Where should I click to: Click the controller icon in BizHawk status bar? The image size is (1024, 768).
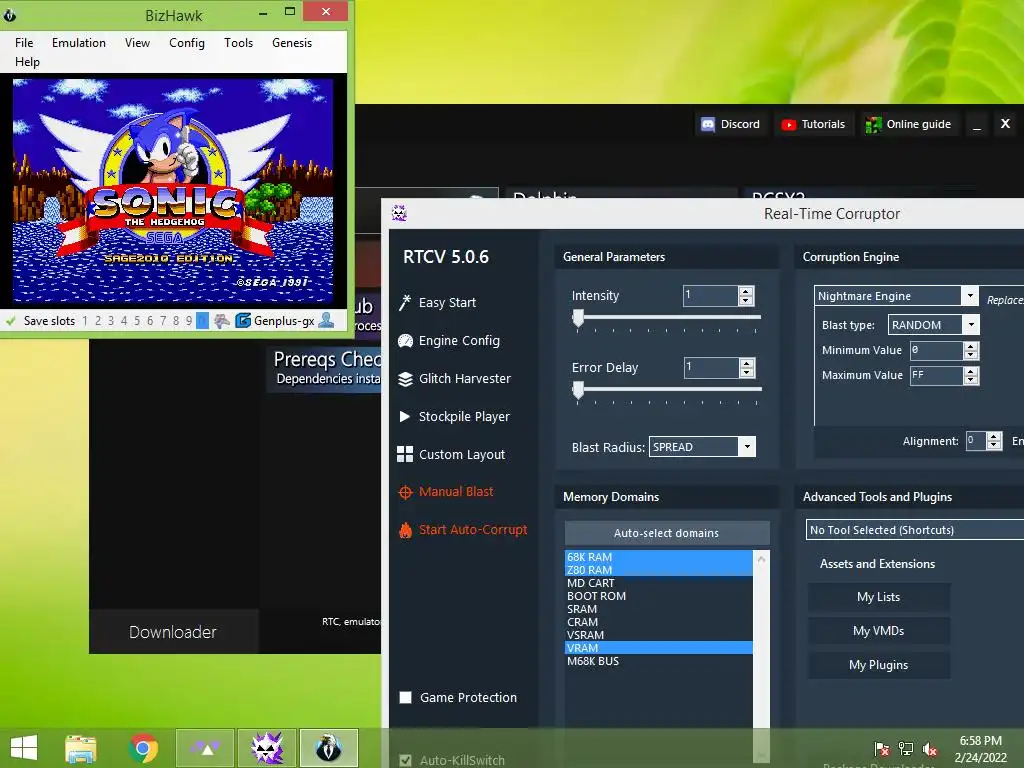(x=222, y=321)
